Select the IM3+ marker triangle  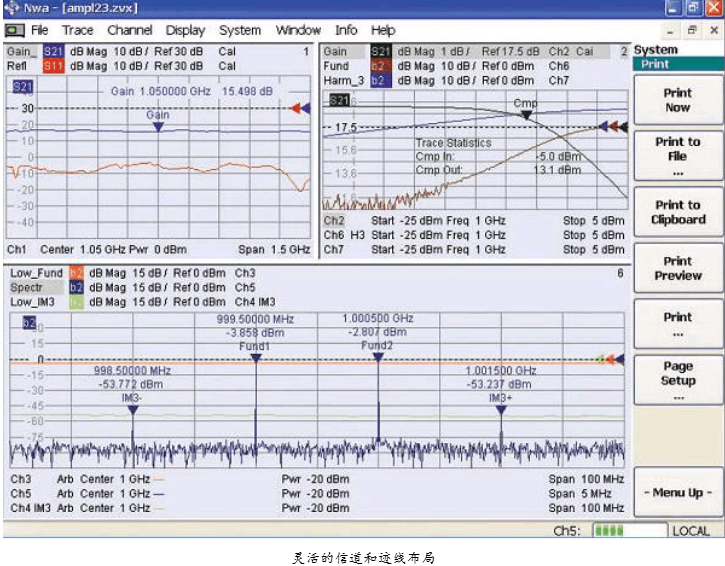click(x=498, y=409)
